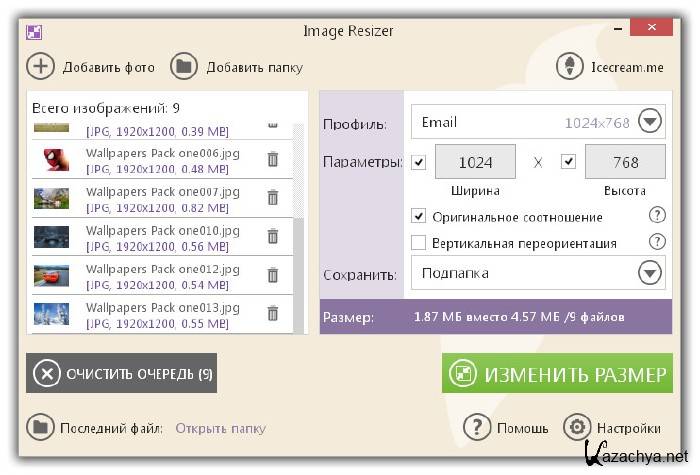Expand the Профиль Email dropdown
This screenshot has height=475, width=700.
click(650, 122)
